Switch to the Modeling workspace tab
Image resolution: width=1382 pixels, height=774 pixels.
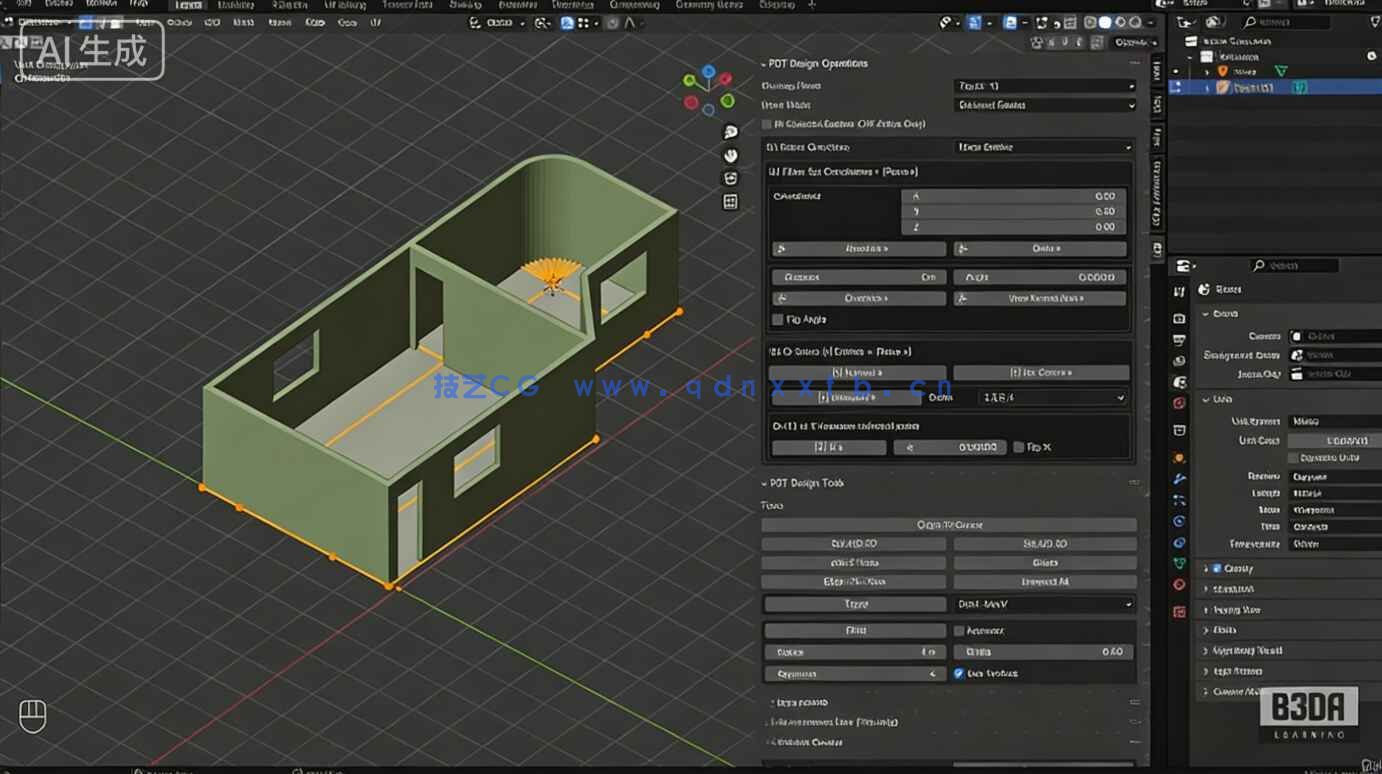click(237, 5)
